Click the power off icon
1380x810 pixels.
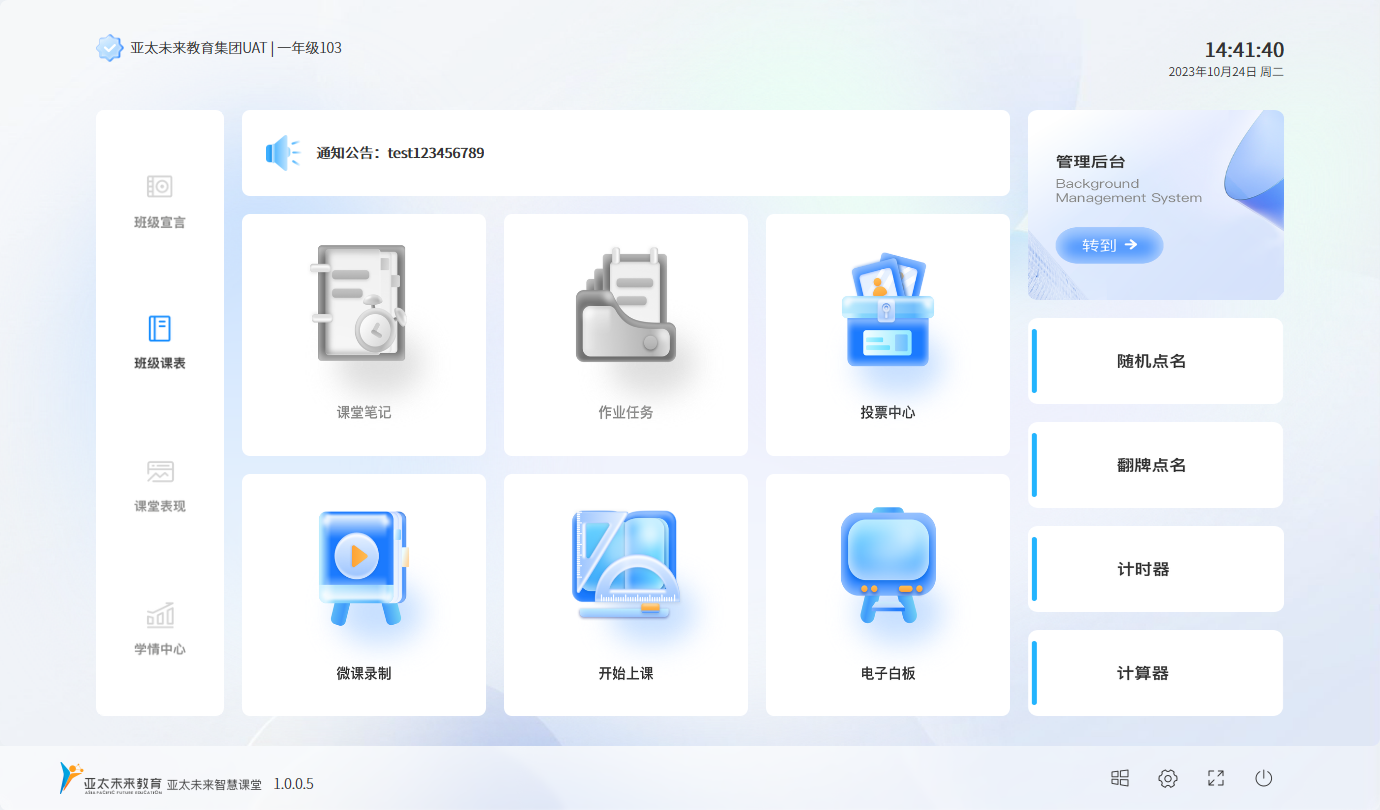(x=1264, y=778)
